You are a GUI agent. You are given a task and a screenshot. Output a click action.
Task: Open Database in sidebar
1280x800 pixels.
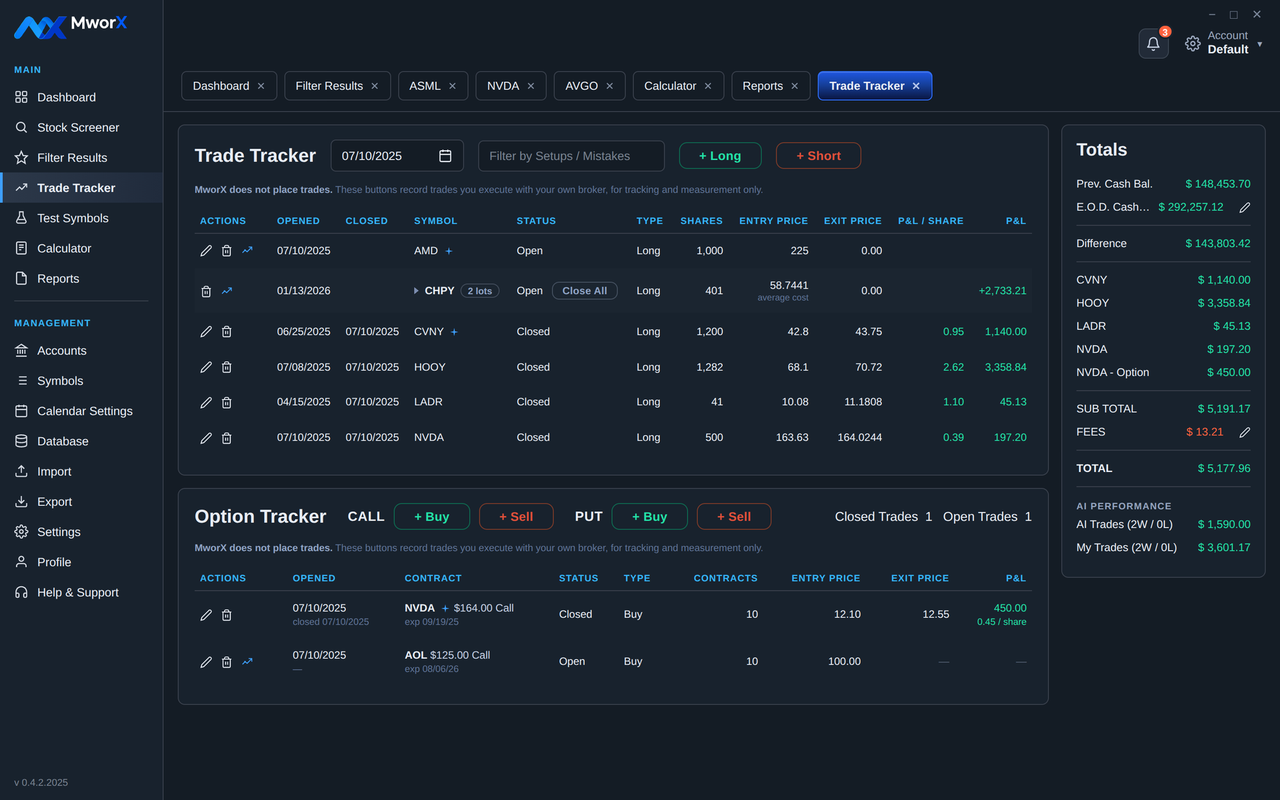(x=81, y=441)
